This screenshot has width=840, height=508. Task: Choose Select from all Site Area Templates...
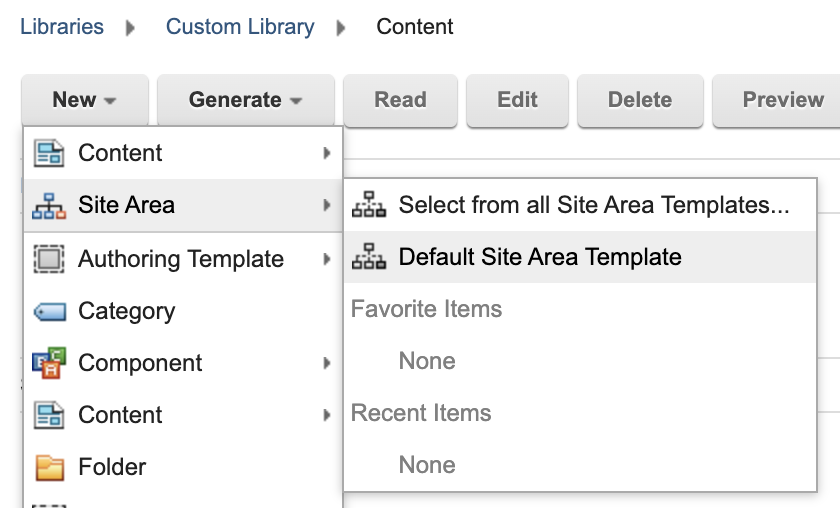pos(580,205)
